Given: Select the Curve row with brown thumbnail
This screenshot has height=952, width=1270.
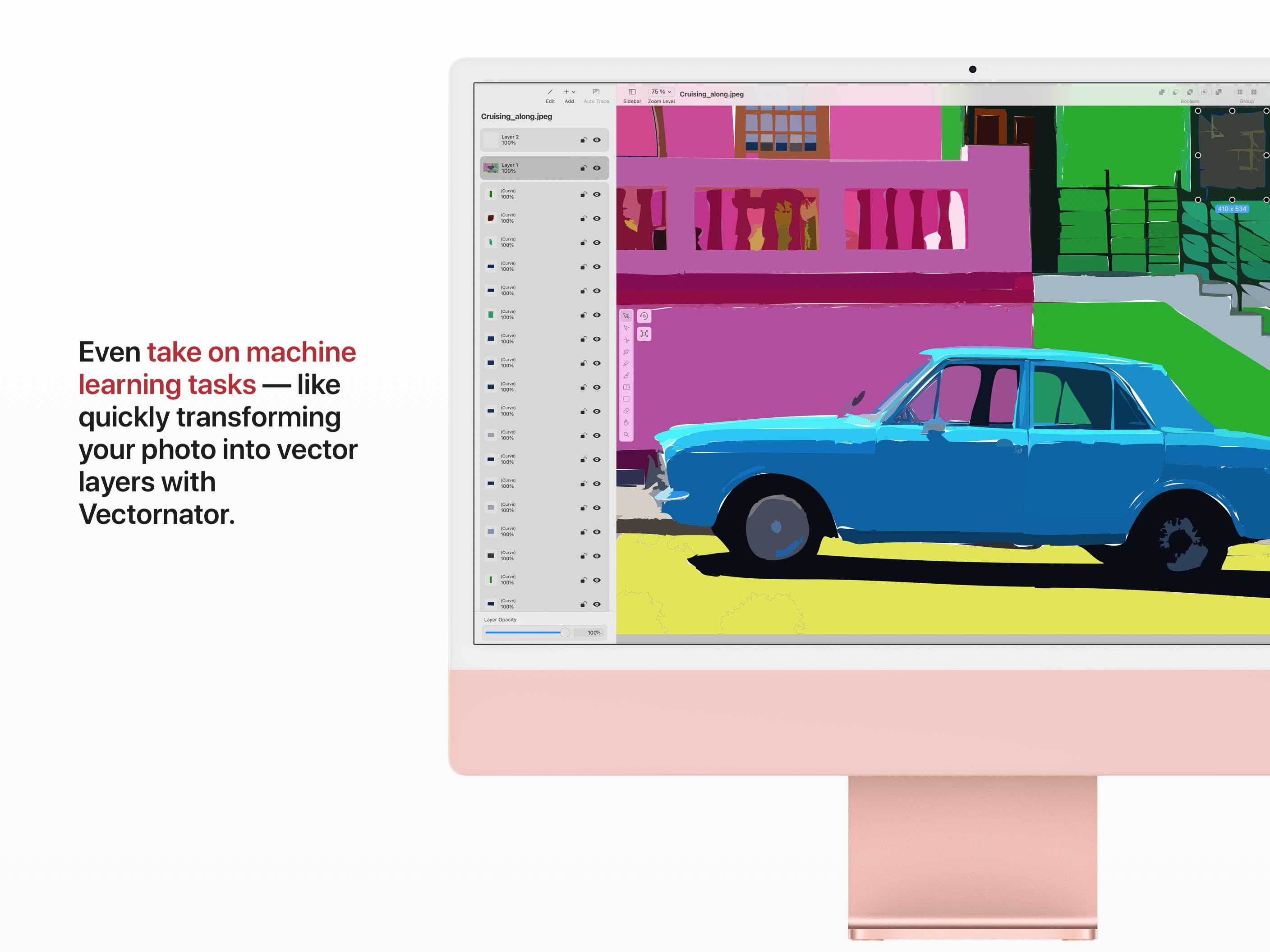Looking at the screenshot, I should click(x=544, y=219).
